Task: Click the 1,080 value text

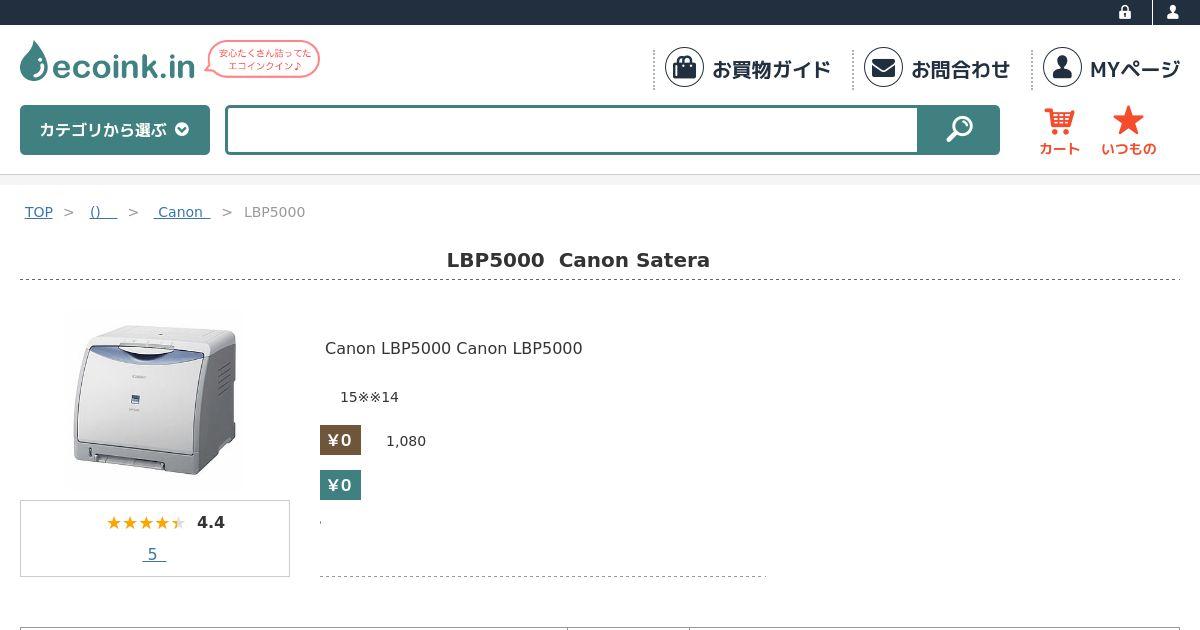Action: tap(406, 441)
